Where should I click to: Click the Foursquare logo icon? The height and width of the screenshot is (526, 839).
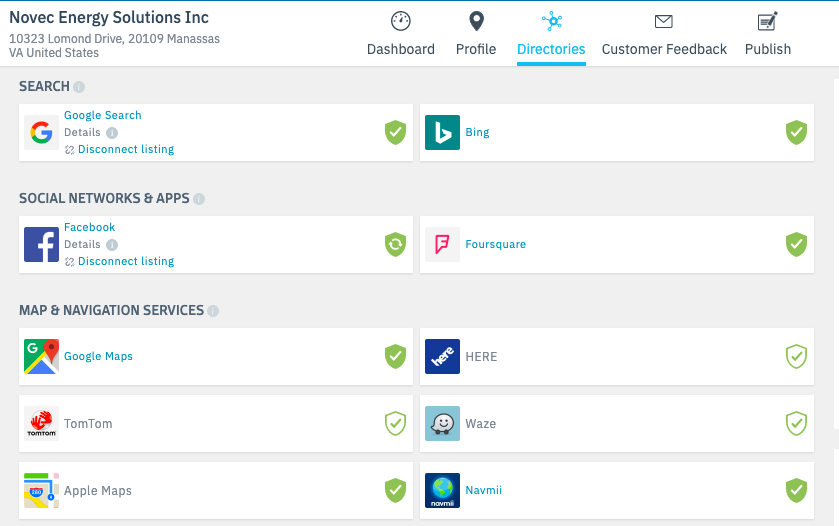pos(442,245)
